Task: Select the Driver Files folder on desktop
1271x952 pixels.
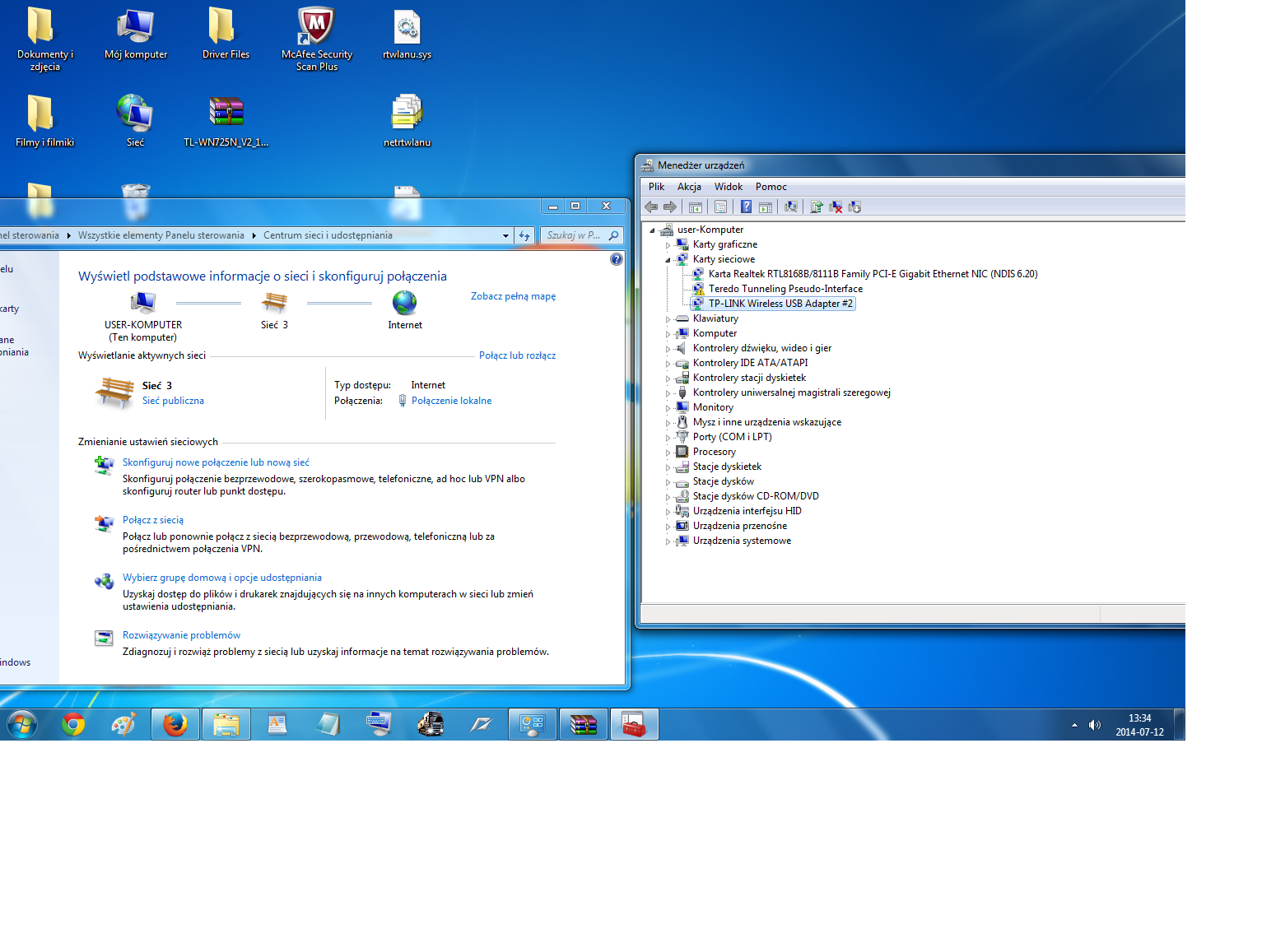Action: (x=226, y=33)
